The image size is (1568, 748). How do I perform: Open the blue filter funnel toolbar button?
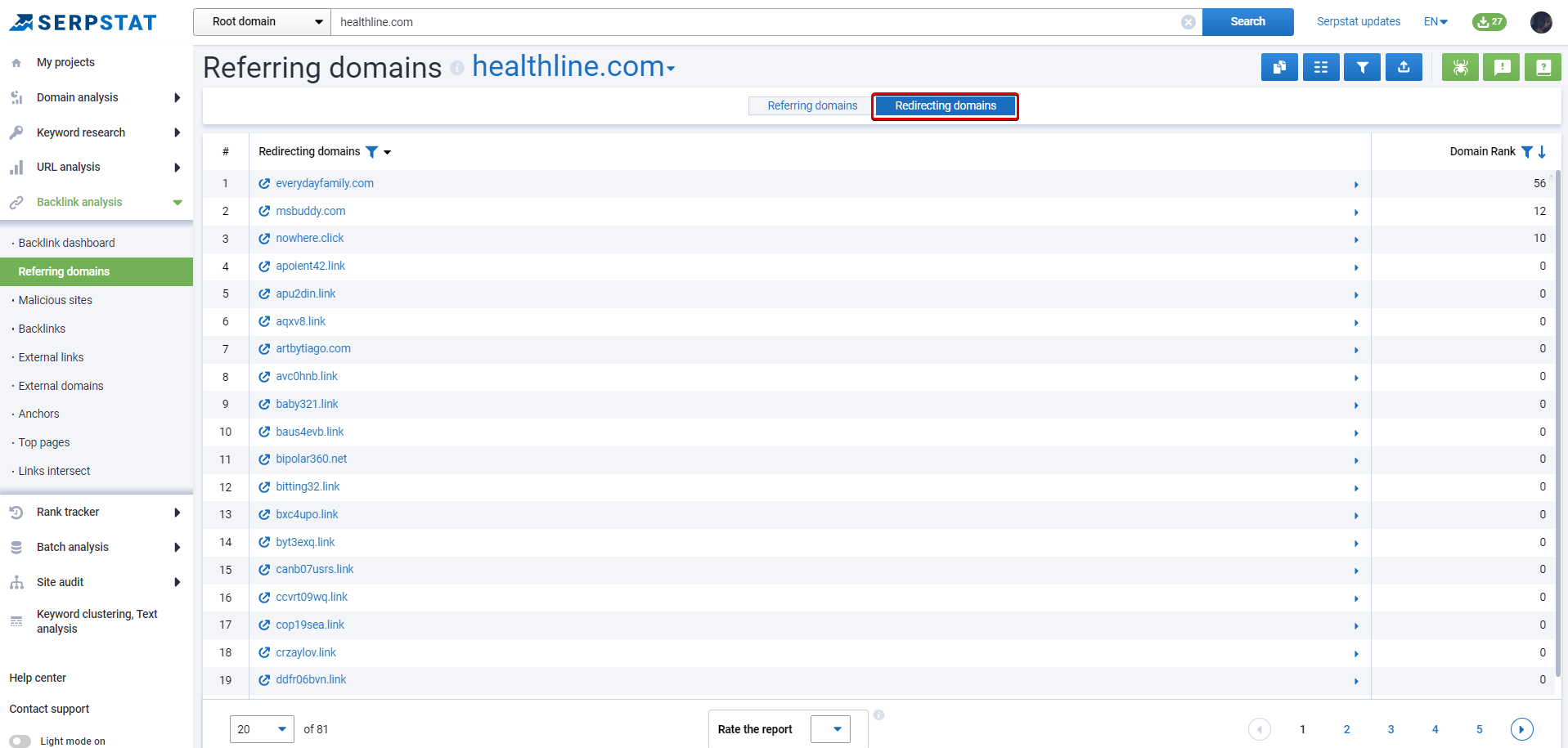tap(1362, 67)
